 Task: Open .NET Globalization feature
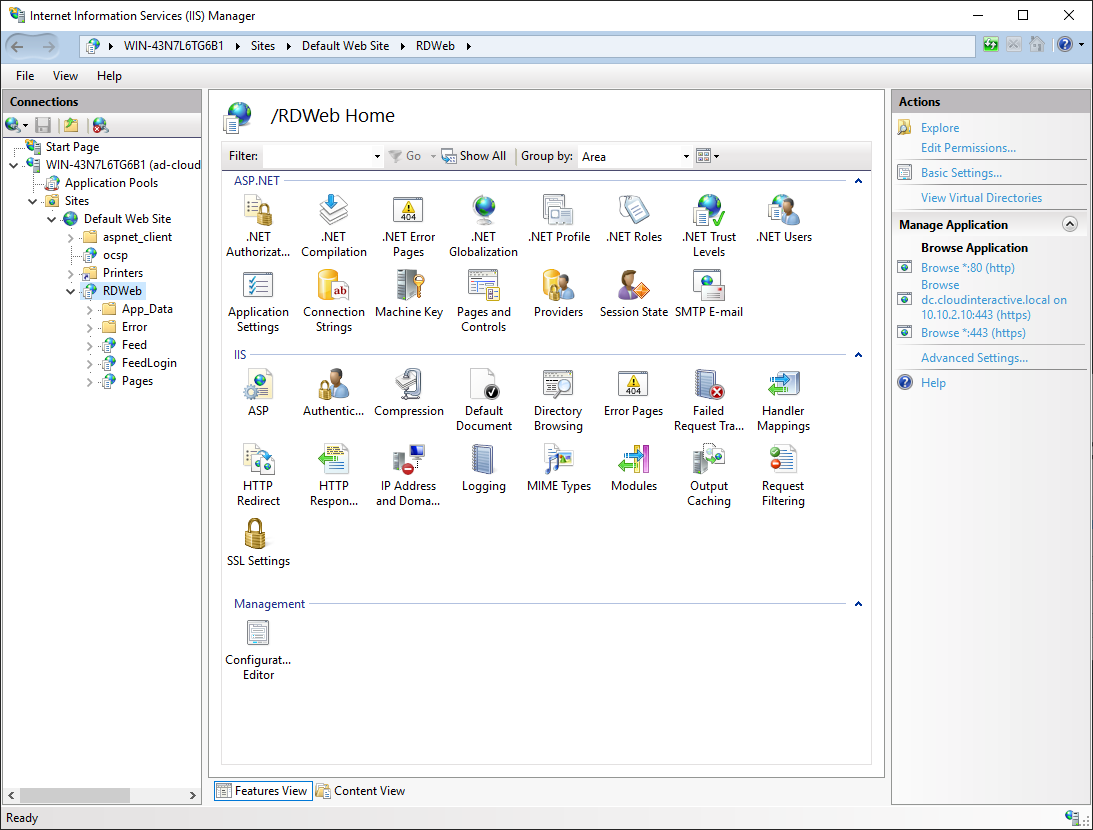(x=483, y=226)
